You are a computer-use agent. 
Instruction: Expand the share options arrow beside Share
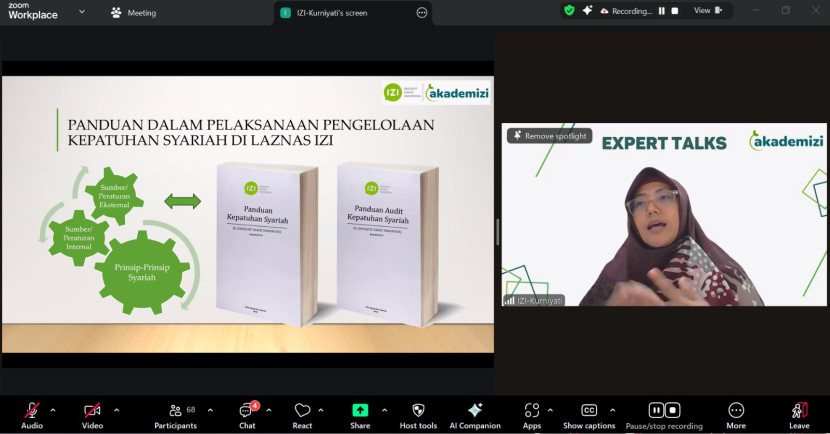pyautogui.click(x=381, y=410)
